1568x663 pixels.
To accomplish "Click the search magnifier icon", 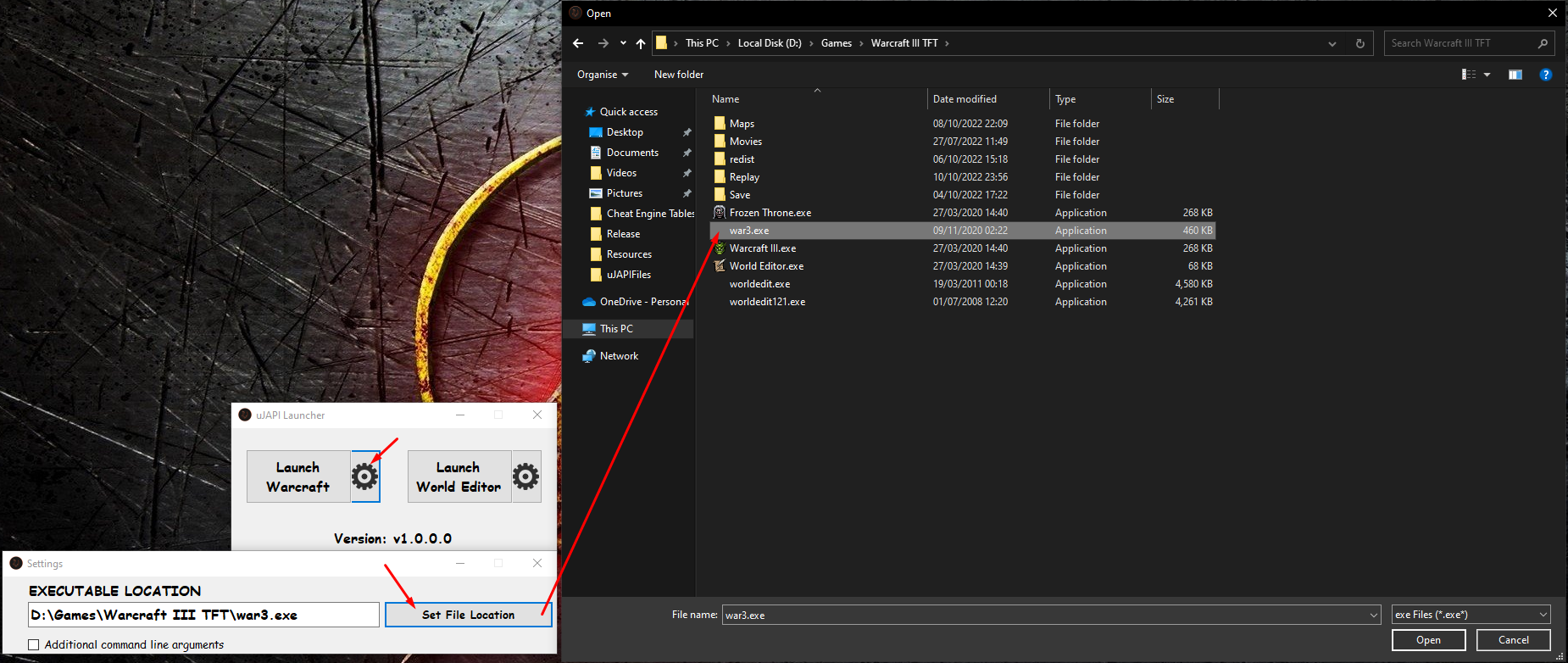I will [x=1543, y=43].
